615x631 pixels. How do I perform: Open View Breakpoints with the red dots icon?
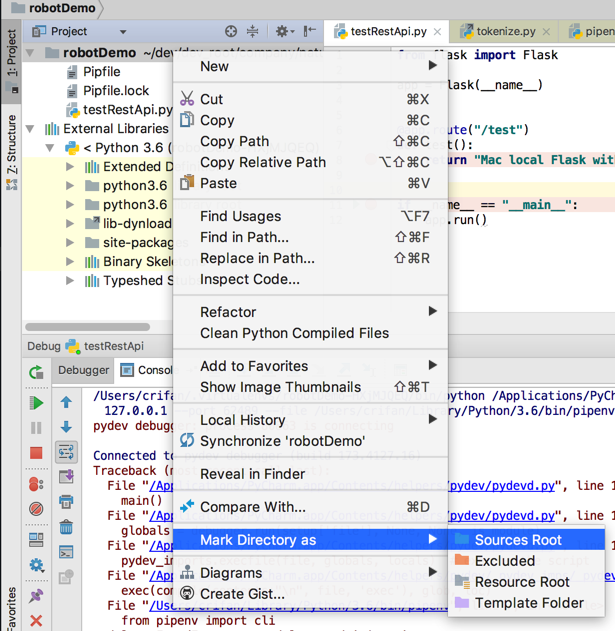pos(36,484)
